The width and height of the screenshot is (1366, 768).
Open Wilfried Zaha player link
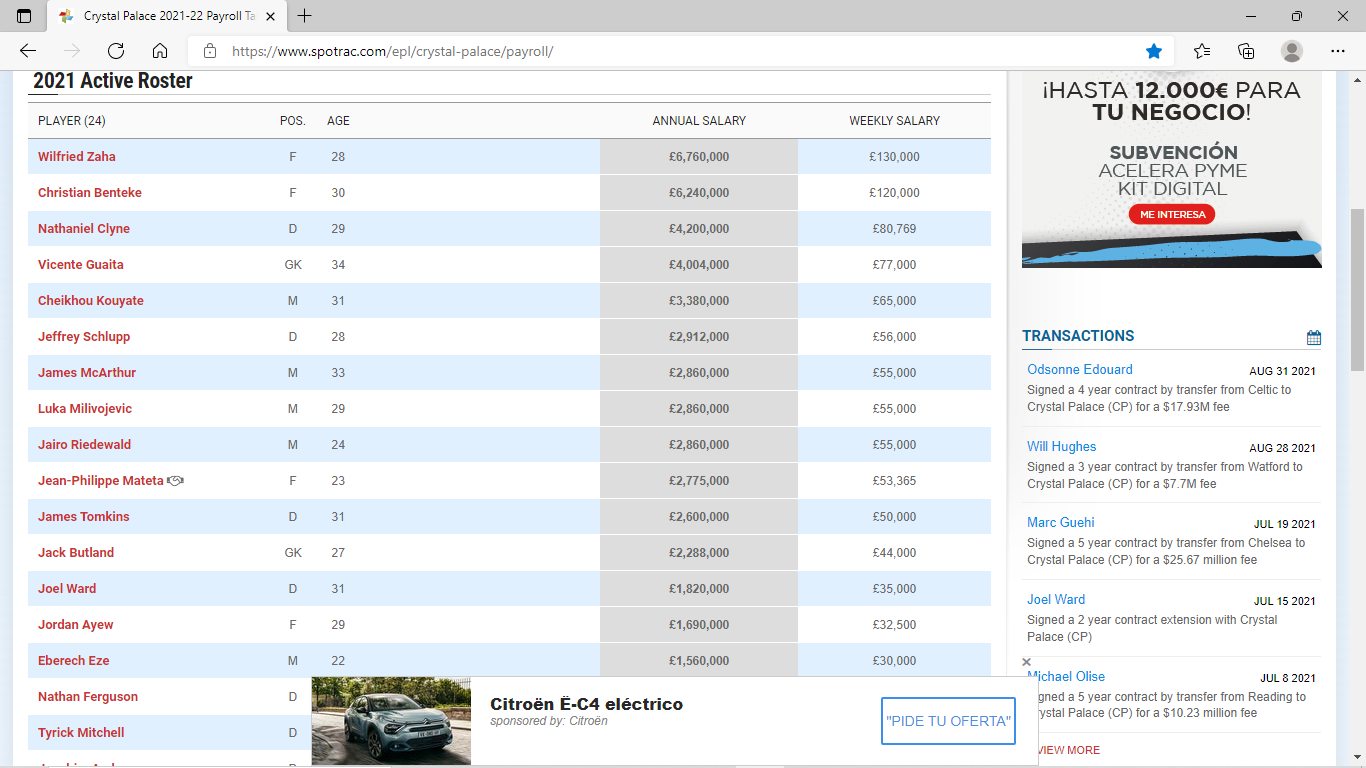pos(77,157)
